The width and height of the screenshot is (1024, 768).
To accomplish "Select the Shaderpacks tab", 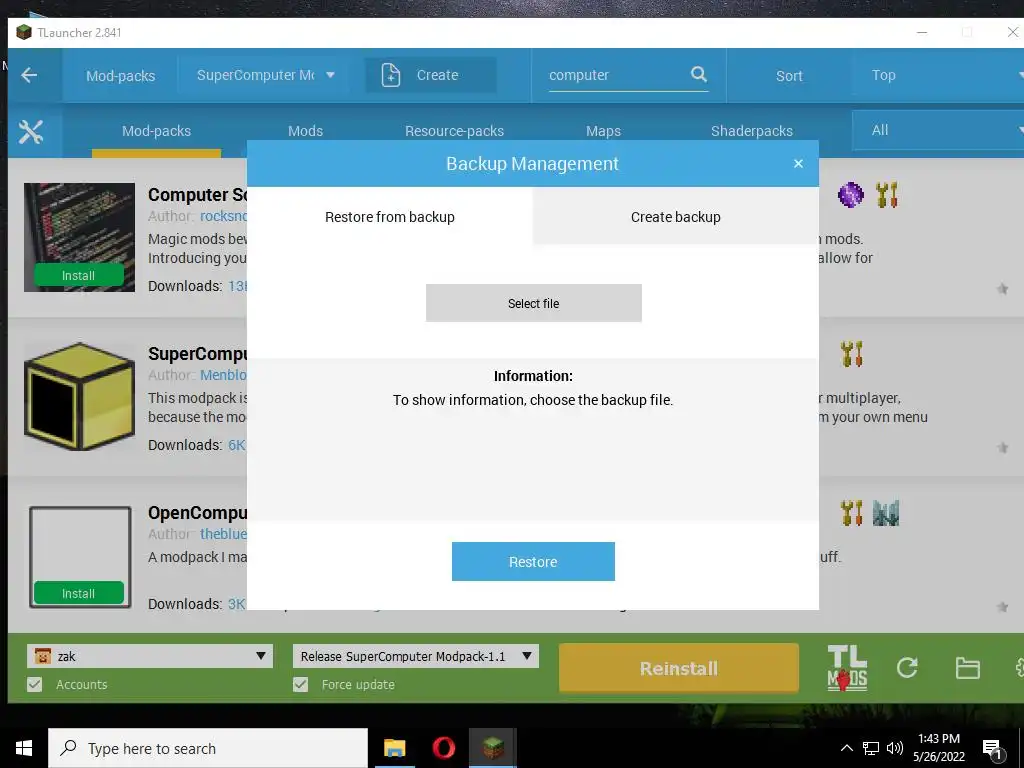I will (752, 131).
